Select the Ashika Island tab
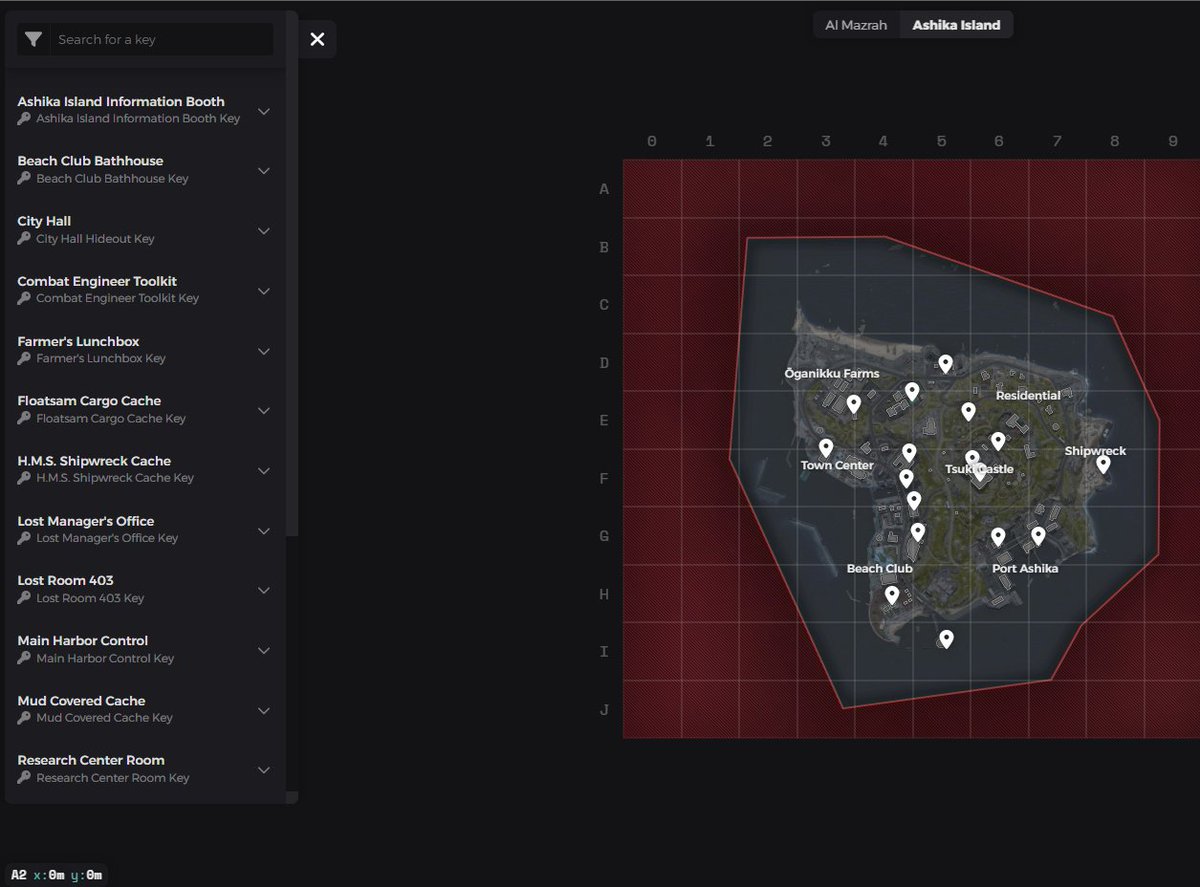This screenshot has height=887, width=1200. click(x=956, y=25)
